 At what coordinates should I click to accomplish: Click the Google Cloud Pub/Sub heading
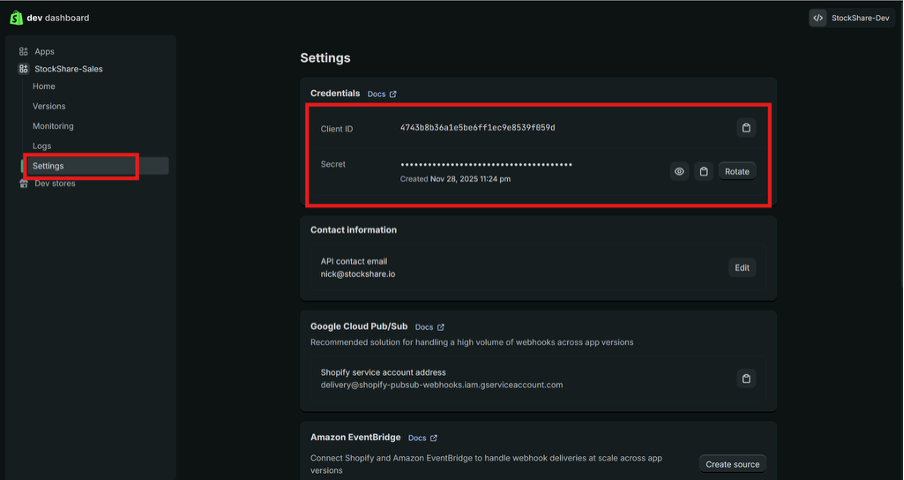[359, 326]
